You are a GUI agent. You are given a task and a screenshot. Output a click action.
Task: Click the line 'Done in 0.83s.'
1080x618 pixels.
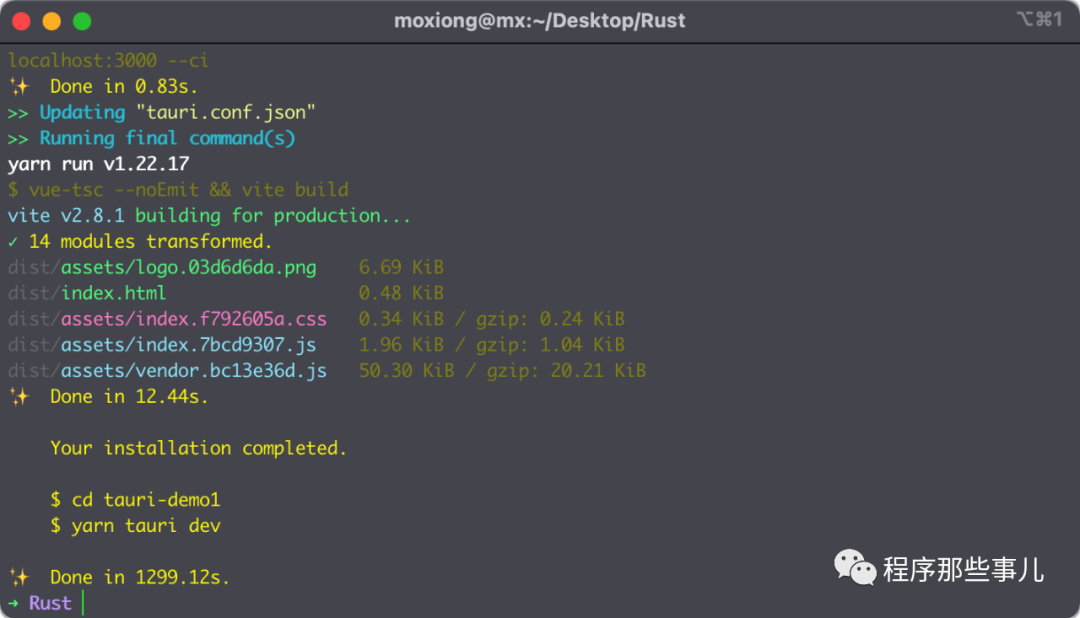click(x=124, y=87)
